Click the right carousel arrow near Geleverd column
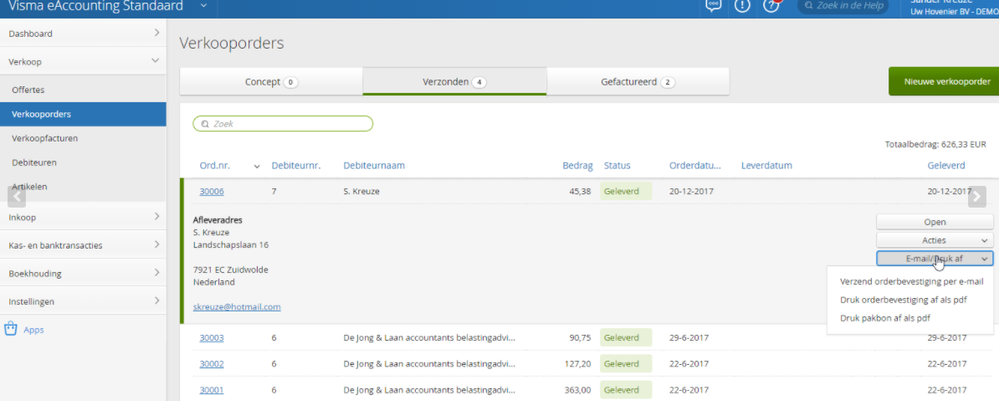 coord(977,197)
